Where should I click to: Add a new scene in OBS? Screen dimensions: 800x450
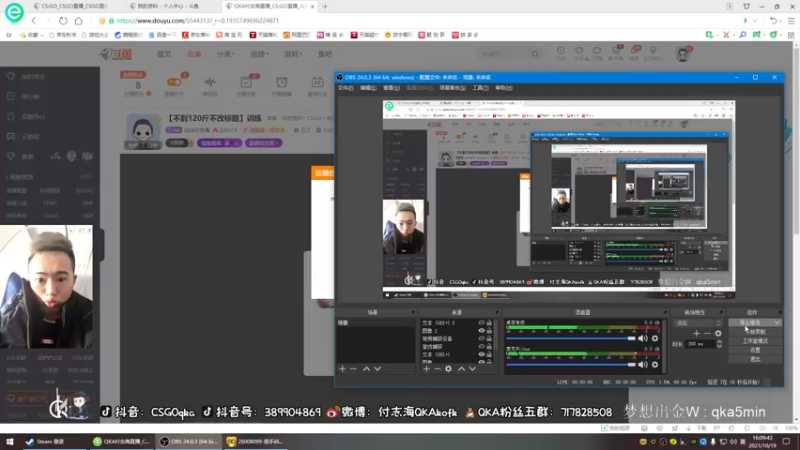tap(342, 368)
